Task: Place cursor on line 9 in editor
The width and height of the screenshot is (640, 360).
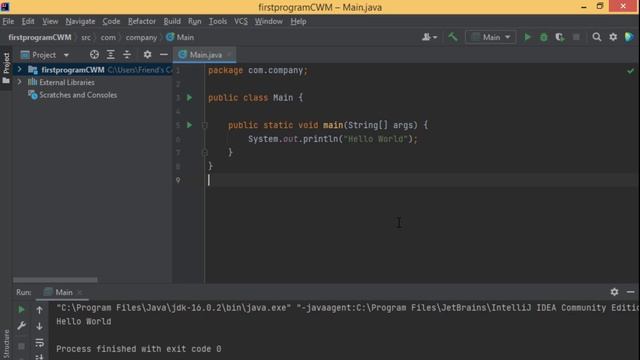Action: [420, 180]
